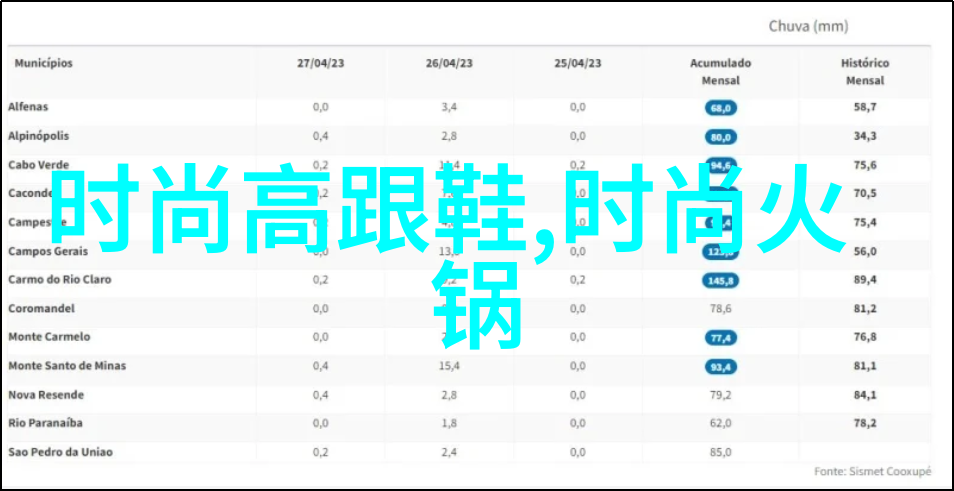Sort by the 27/04/23 column header
Screen dimensions: 954x491
click(x=320, y=63)
